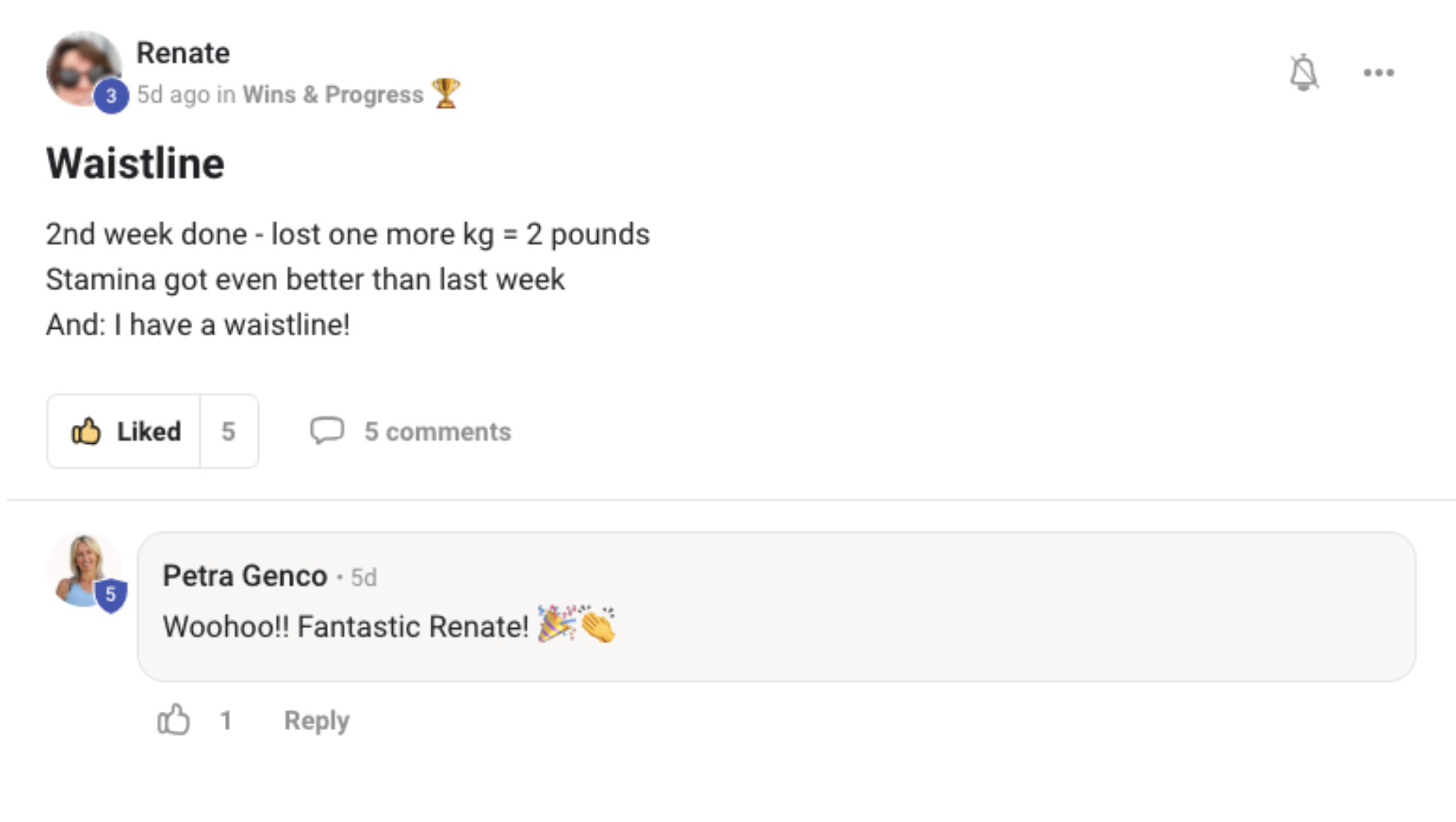
Task: Click Renate's profile avatar
Action: click(81, 67)
